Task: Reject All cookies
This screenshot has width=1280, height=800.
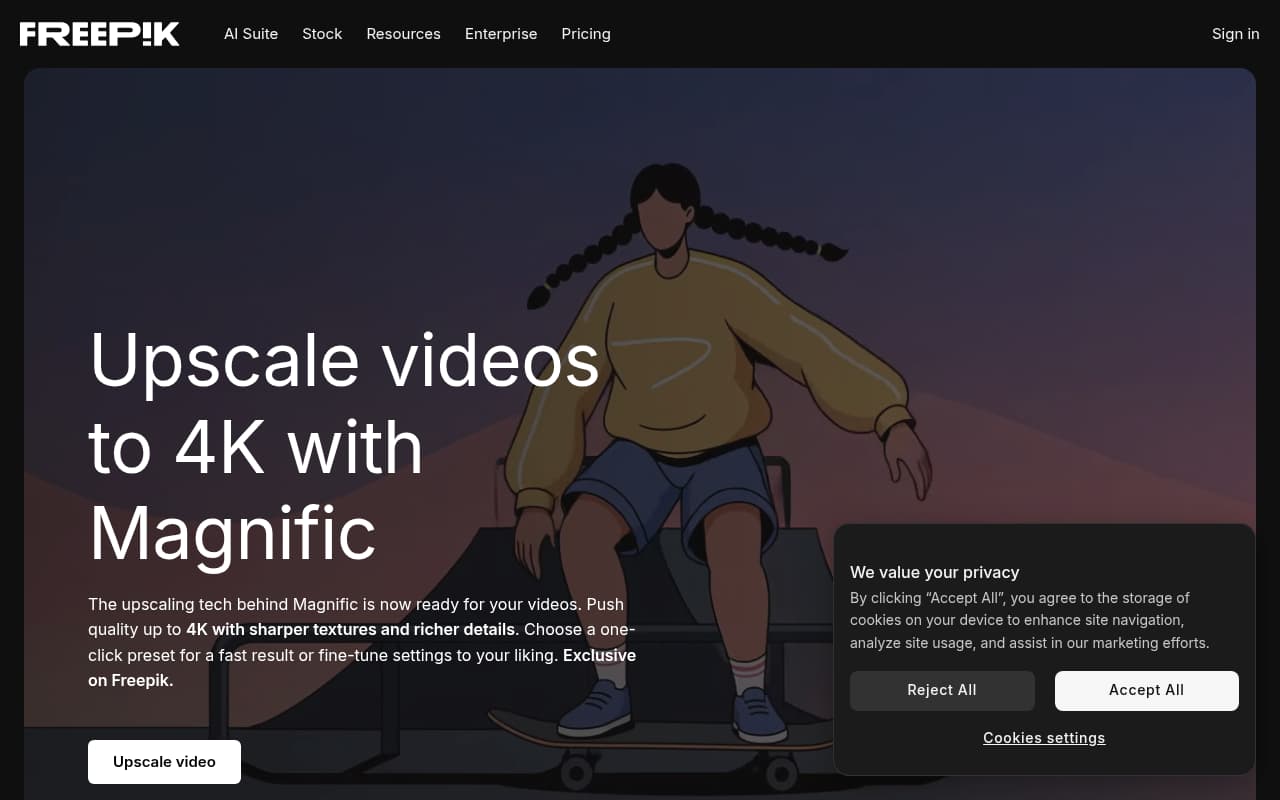Action: tap(941, 690)
